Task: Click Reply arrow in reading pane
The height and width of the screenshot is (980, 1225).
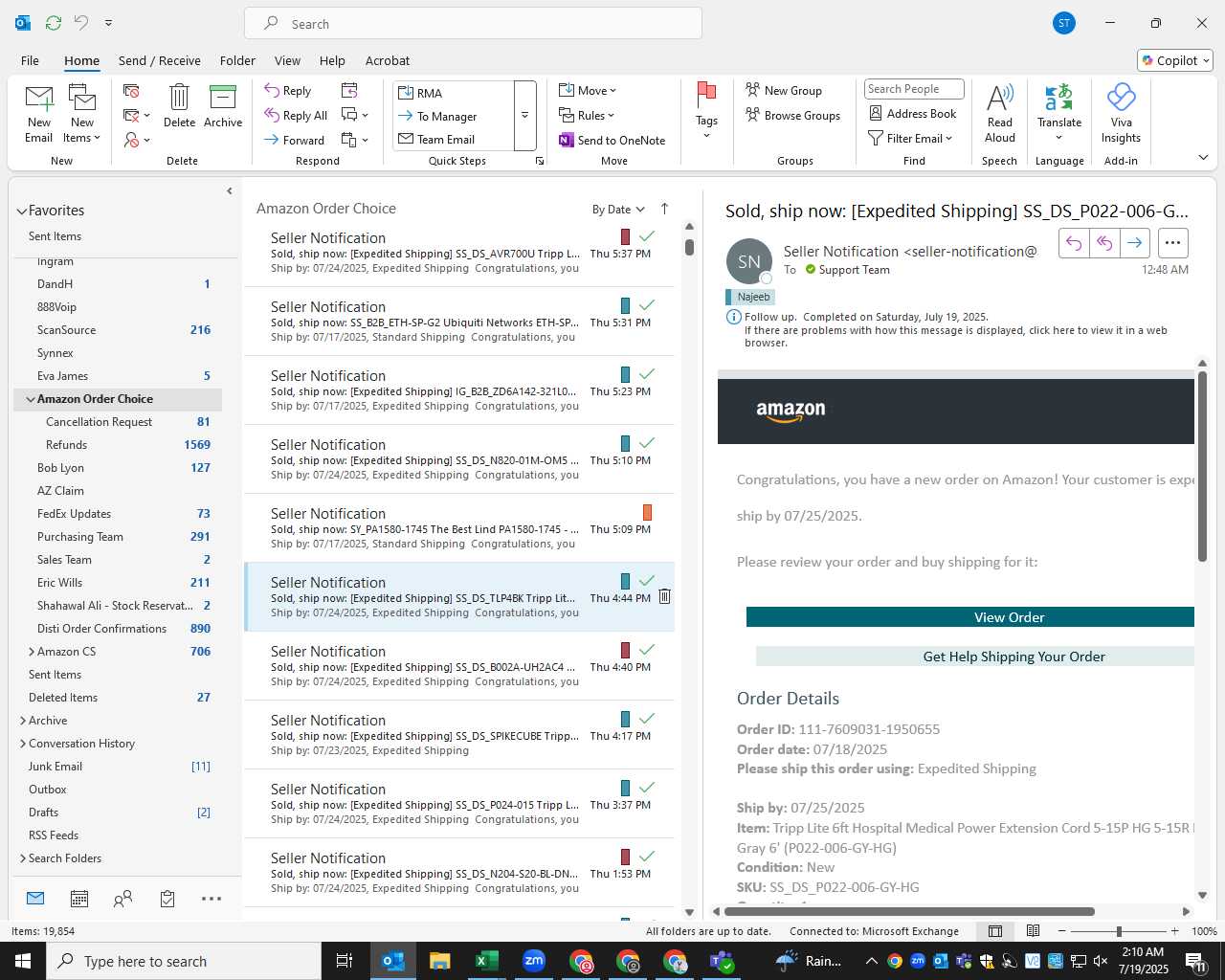Action: click(x=1074, y=243)
